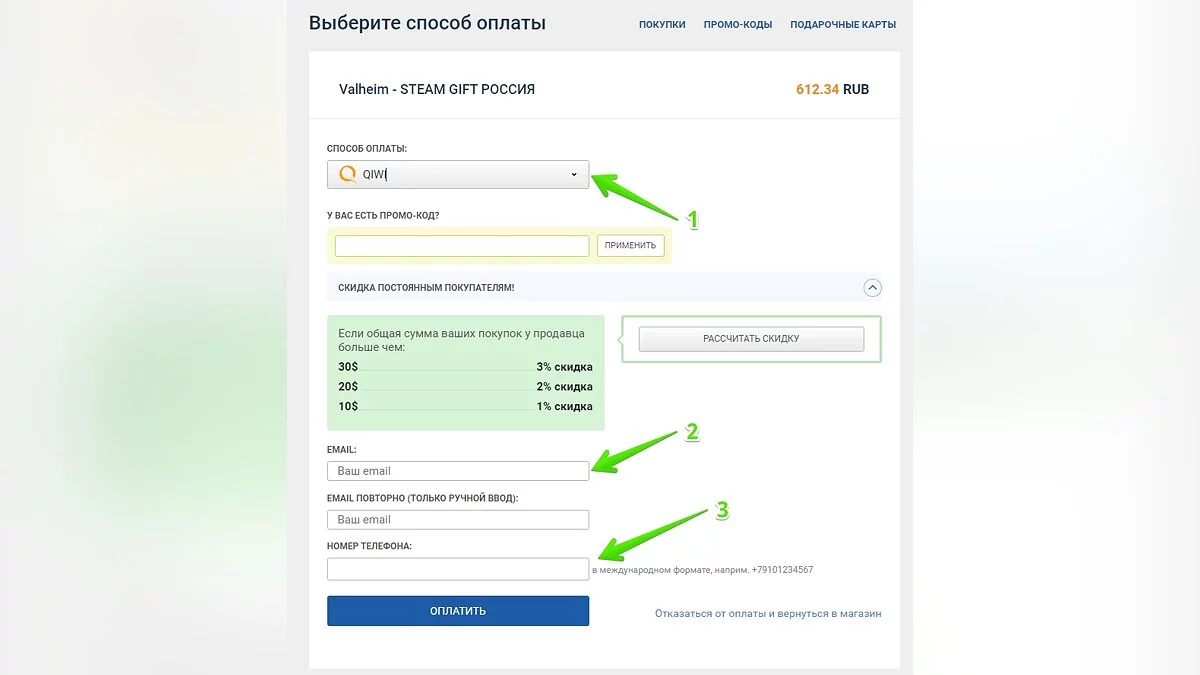The image size is (1200, 675).
Task: Click the 30$ 3% скидка discount row
Action: 465,367
